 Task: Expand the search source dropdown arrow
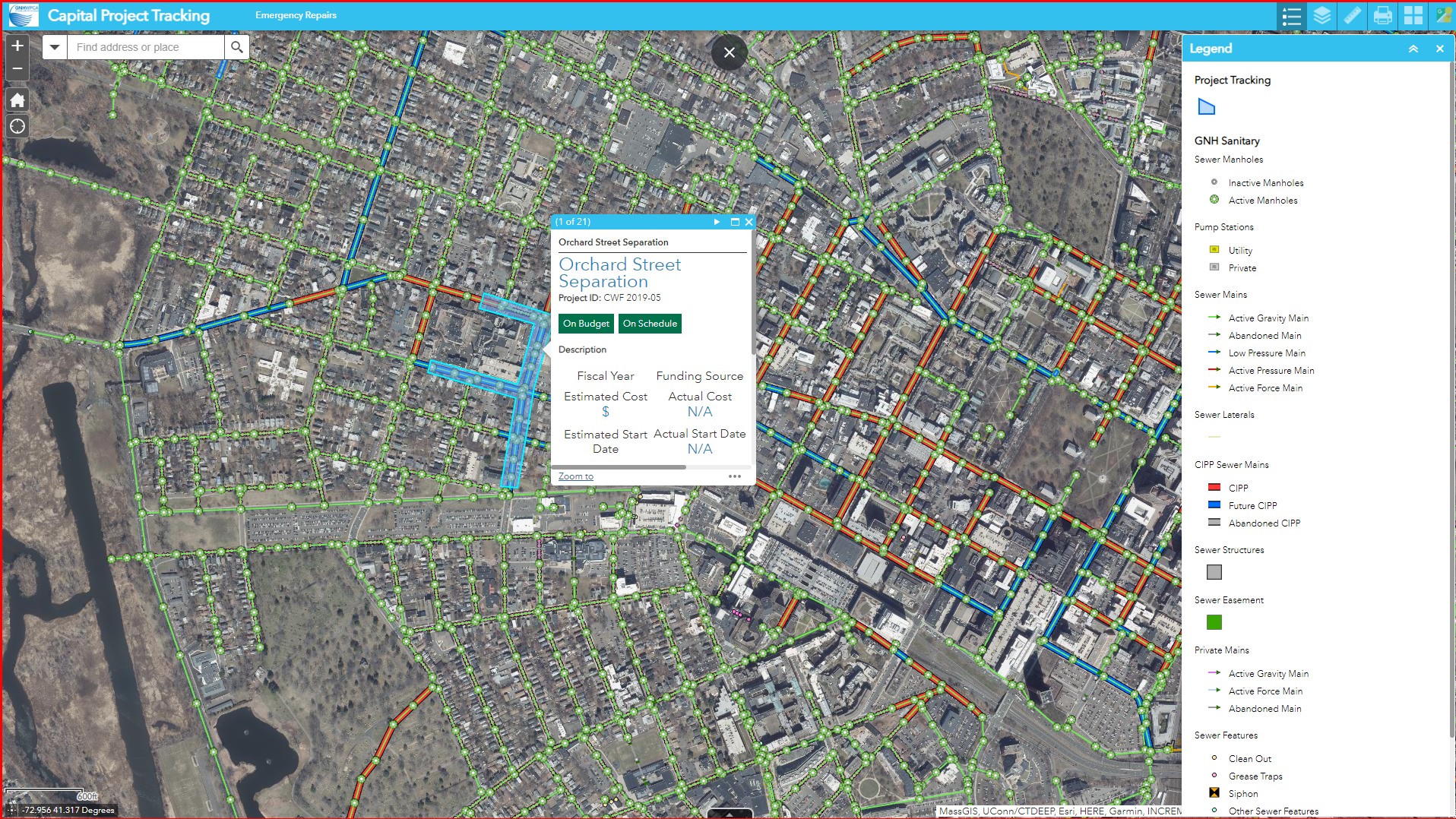tap(54, 46)
